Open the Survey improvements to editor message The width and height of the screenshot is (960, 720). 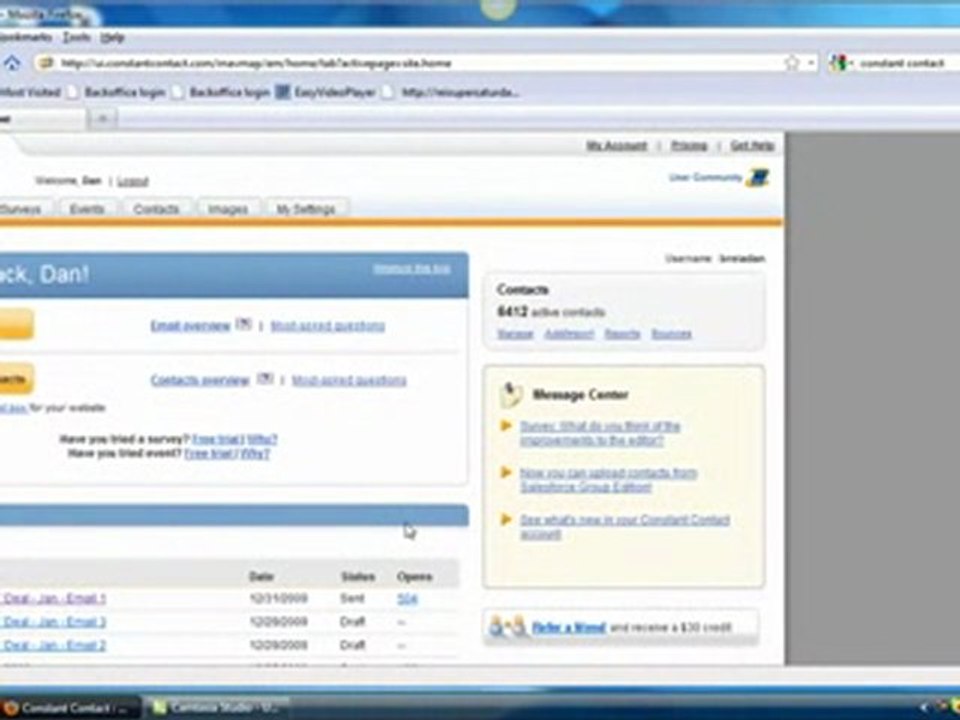point(600,433)
